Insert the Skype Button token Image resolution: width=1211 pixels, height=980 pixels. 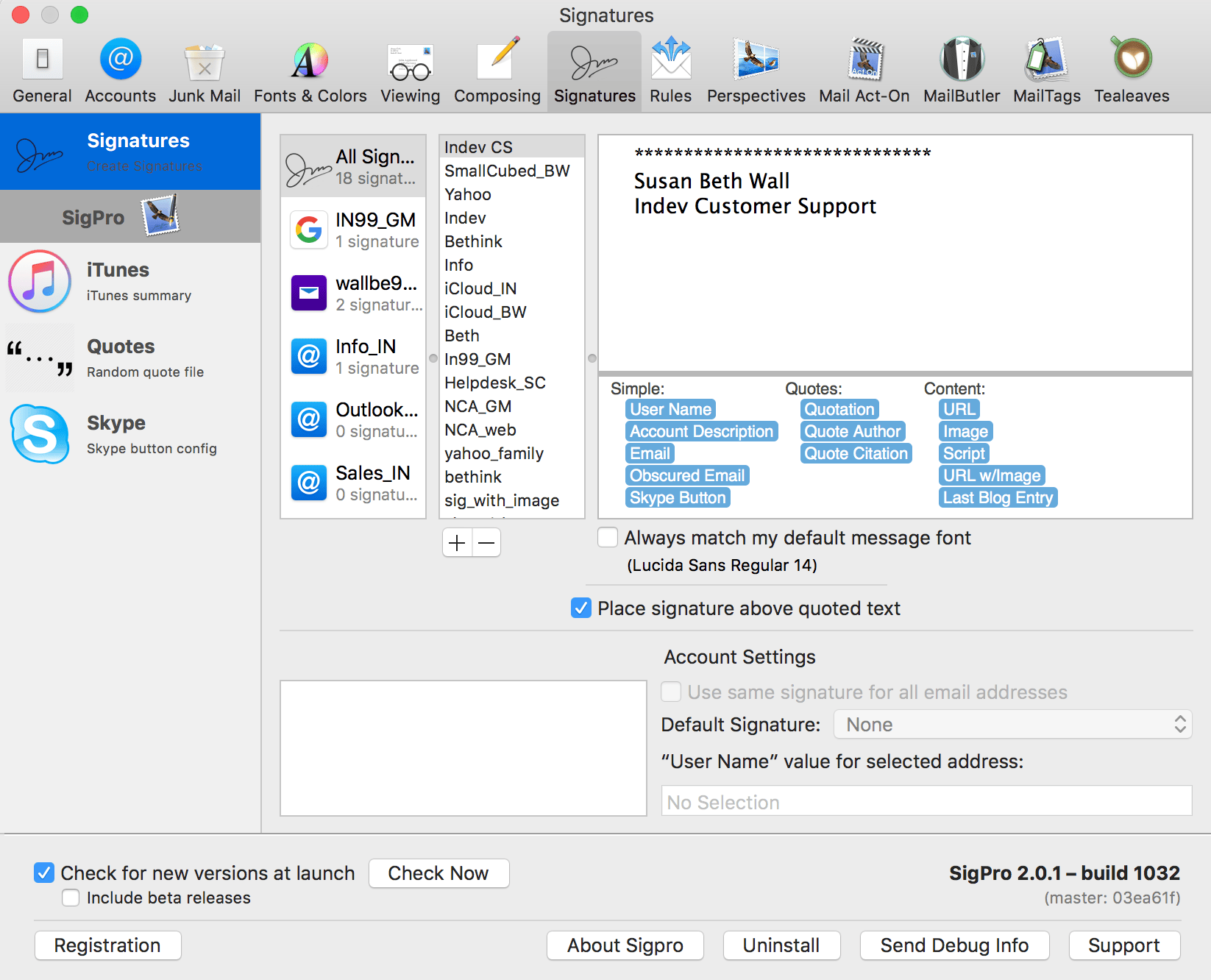(678, 497)
